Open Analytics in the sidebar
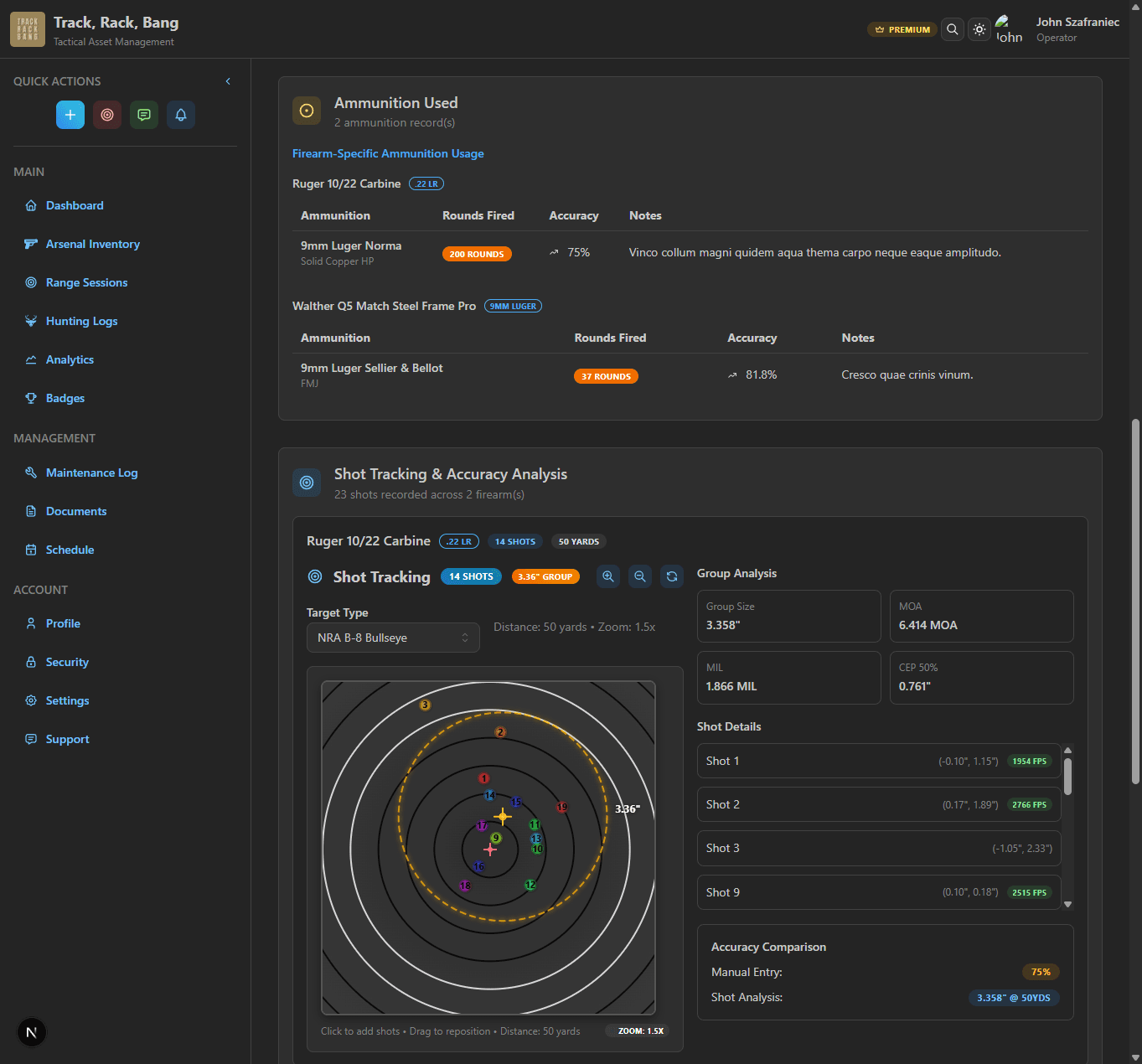This screenshot has height=1064, width=1142. (x=70, y=359)
